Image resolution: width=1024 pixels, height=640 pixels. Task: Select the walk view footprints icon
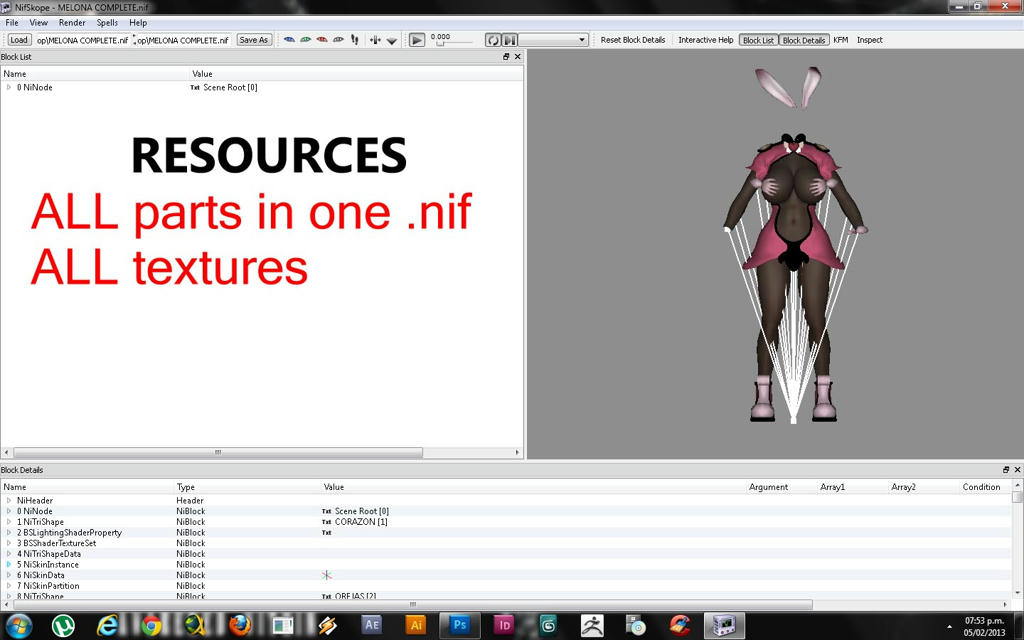(355, 40)
